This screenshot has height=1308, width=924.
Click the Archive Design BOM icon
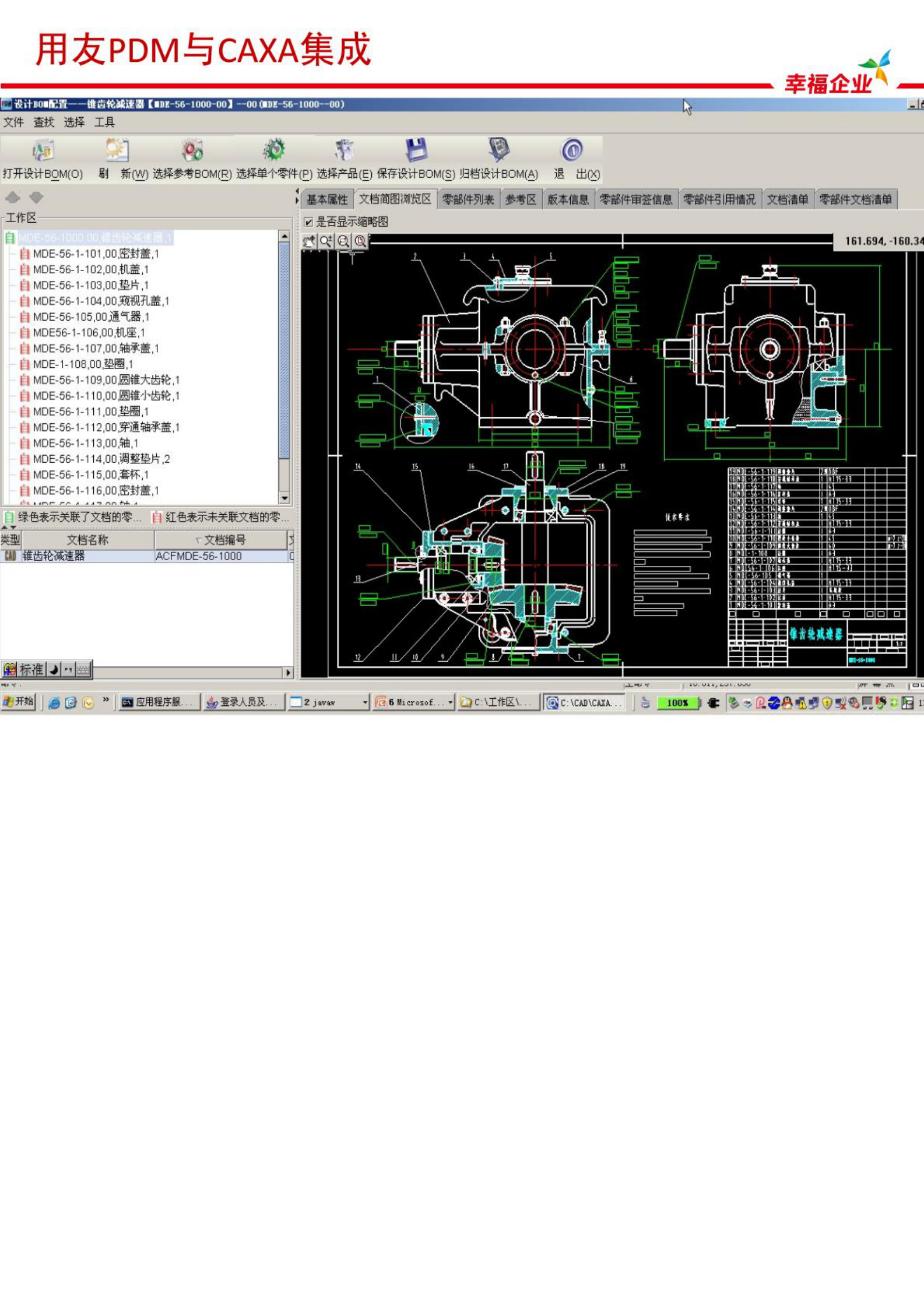pos(498,150)
